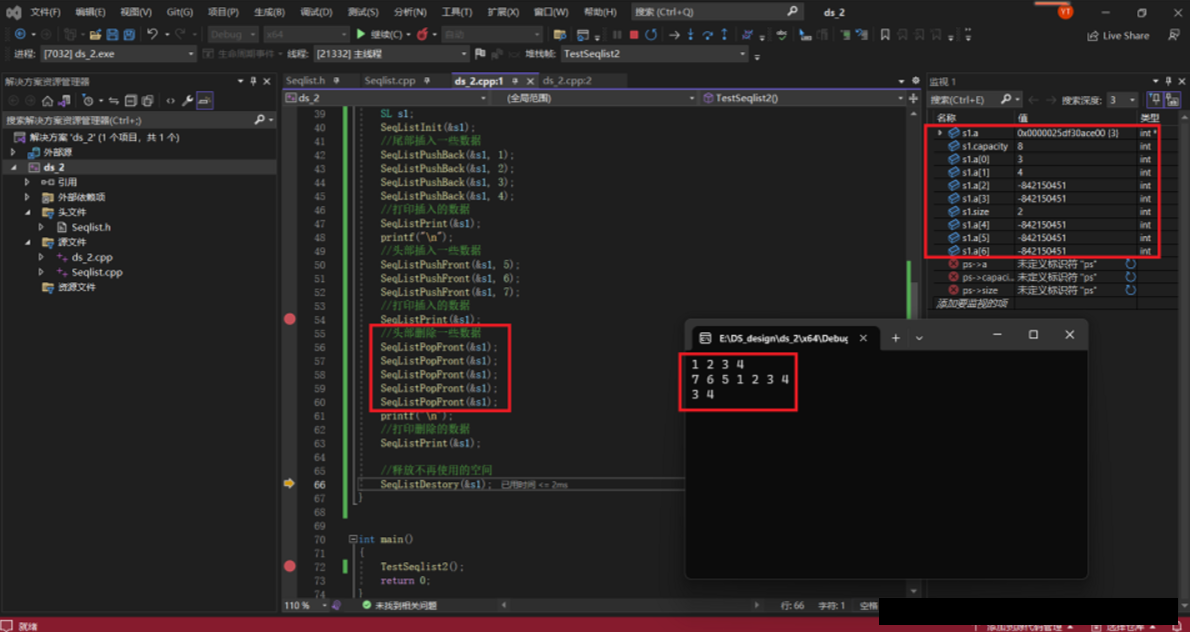Open the 工具(T) menu
The height and width of the screenshot is (632, 1190).
tap(457, 12)
